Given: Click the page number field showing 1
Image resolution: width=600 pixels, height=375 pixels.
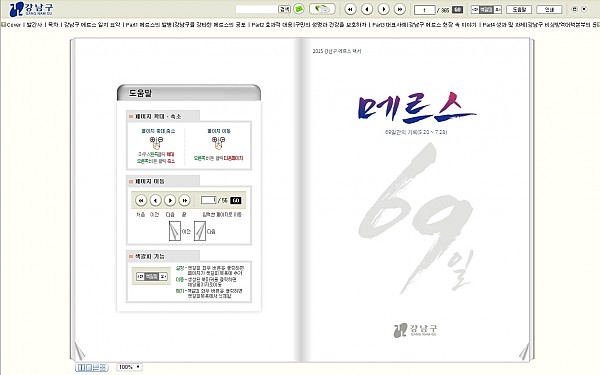Looking at the screenshot, I should tap(425, 10).
